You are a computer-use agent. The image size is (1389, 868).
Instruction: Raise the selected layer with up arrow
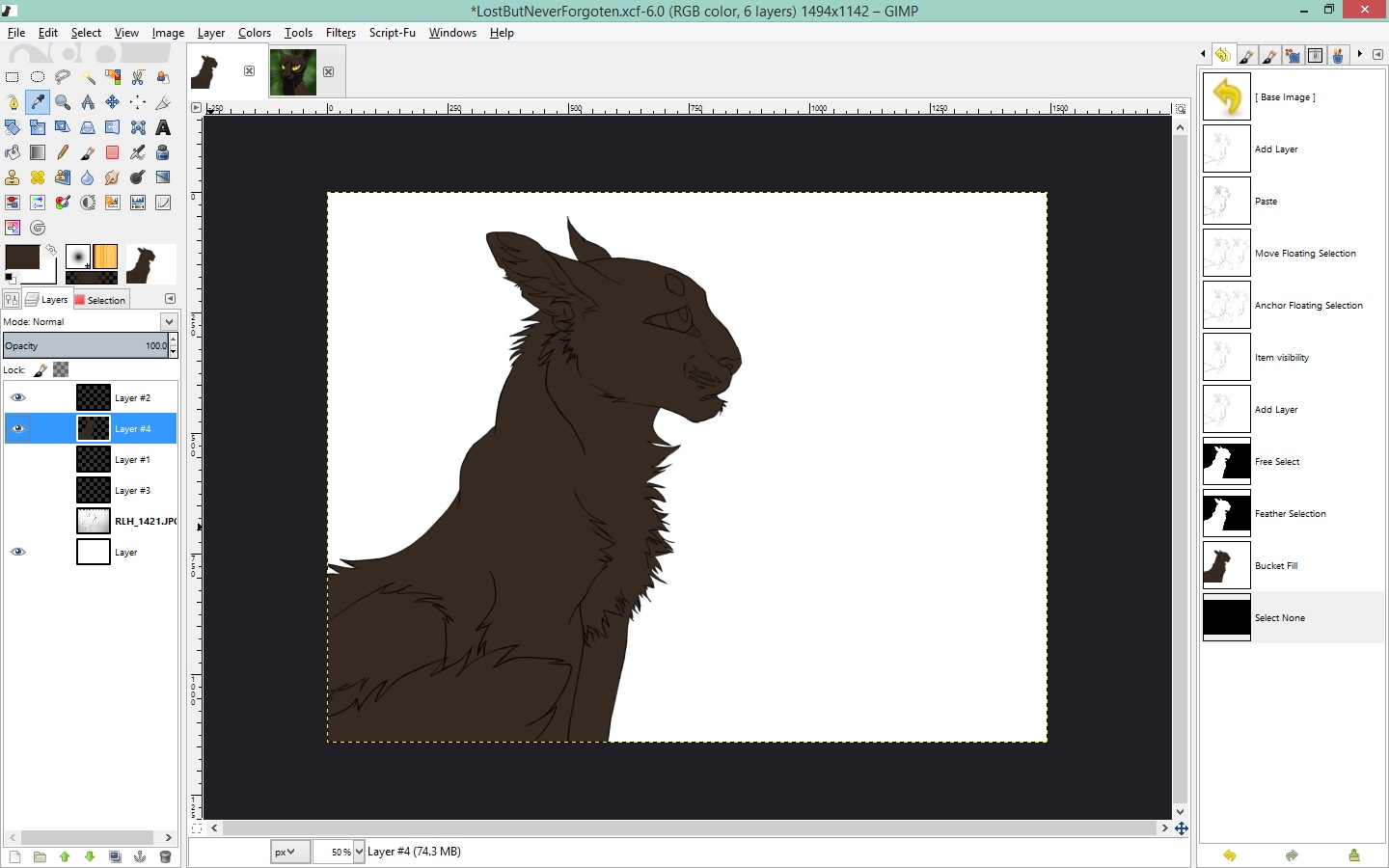(x=65, y=856)
